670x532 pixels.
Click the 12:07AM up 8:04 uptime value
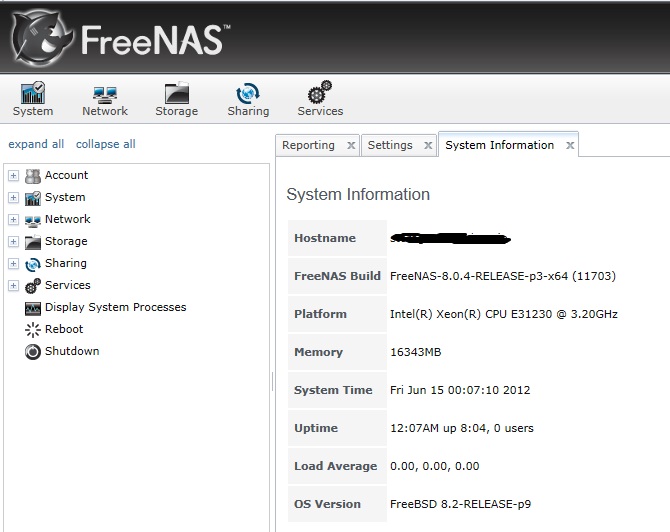(x=462, y=428)
